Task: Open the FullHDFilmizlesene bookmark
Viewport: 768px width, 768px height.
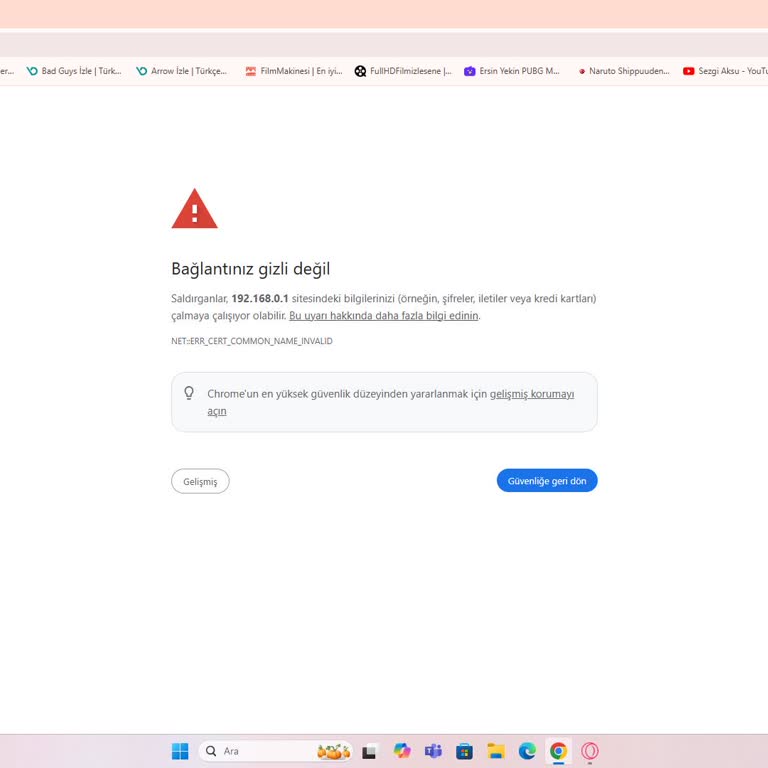Action: point(403,71)
